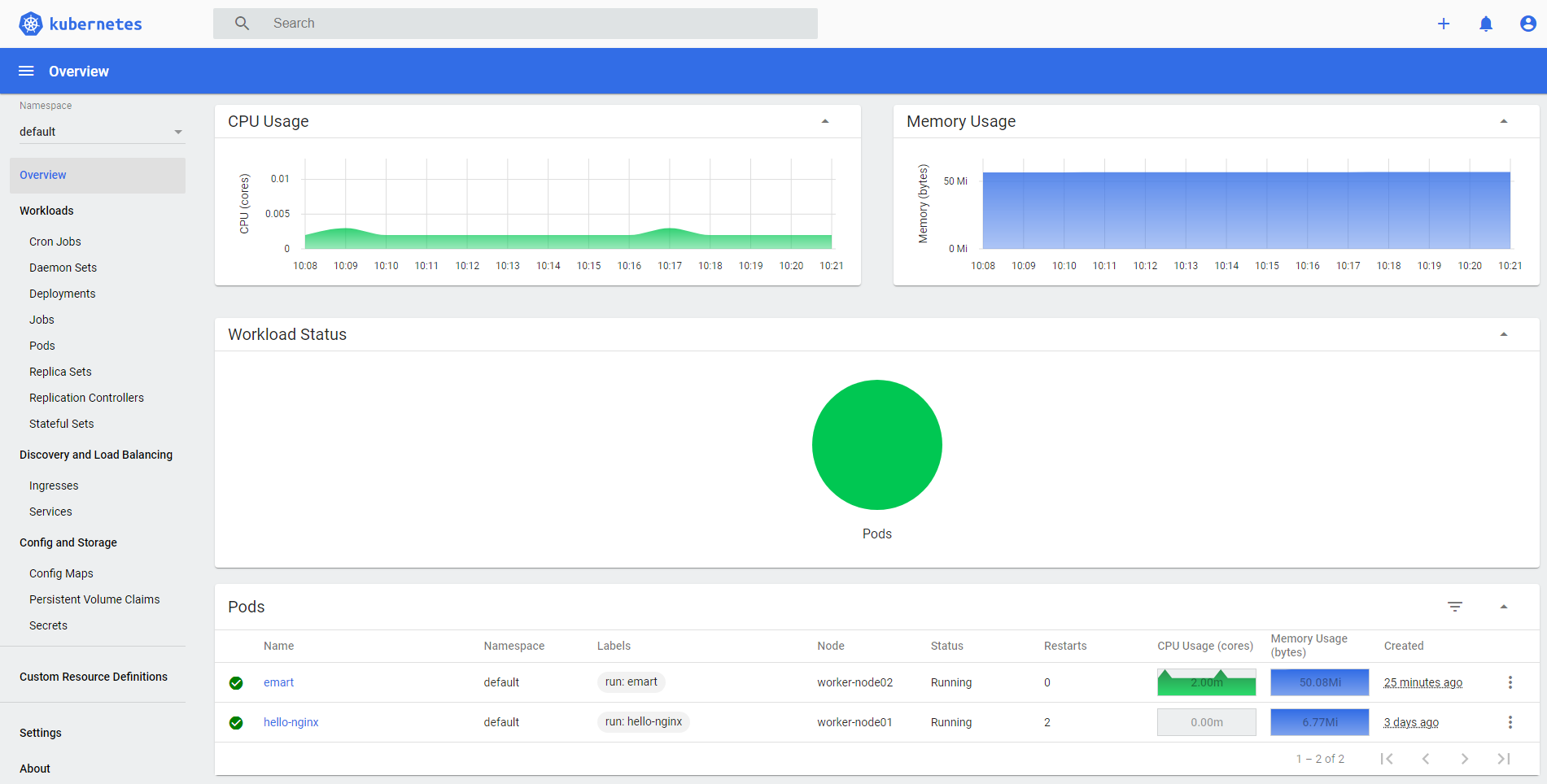Click the kubernetes title text
The image size is (1547, 784).
[x=95, y=24]
